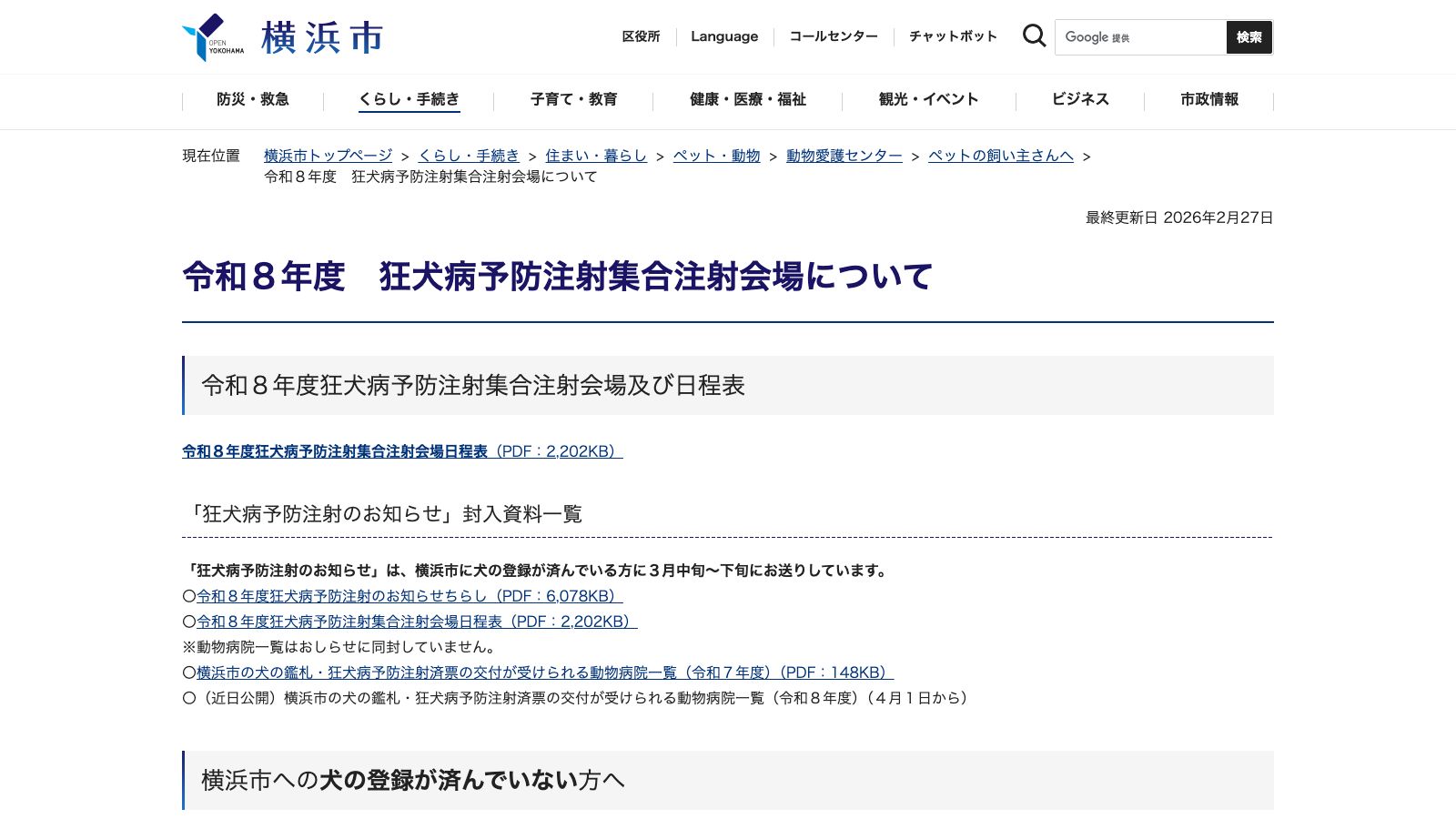Viewport: 1456px width, 819px height.
Task: Click the Yokohama city logo
Action: coord(282,37)
